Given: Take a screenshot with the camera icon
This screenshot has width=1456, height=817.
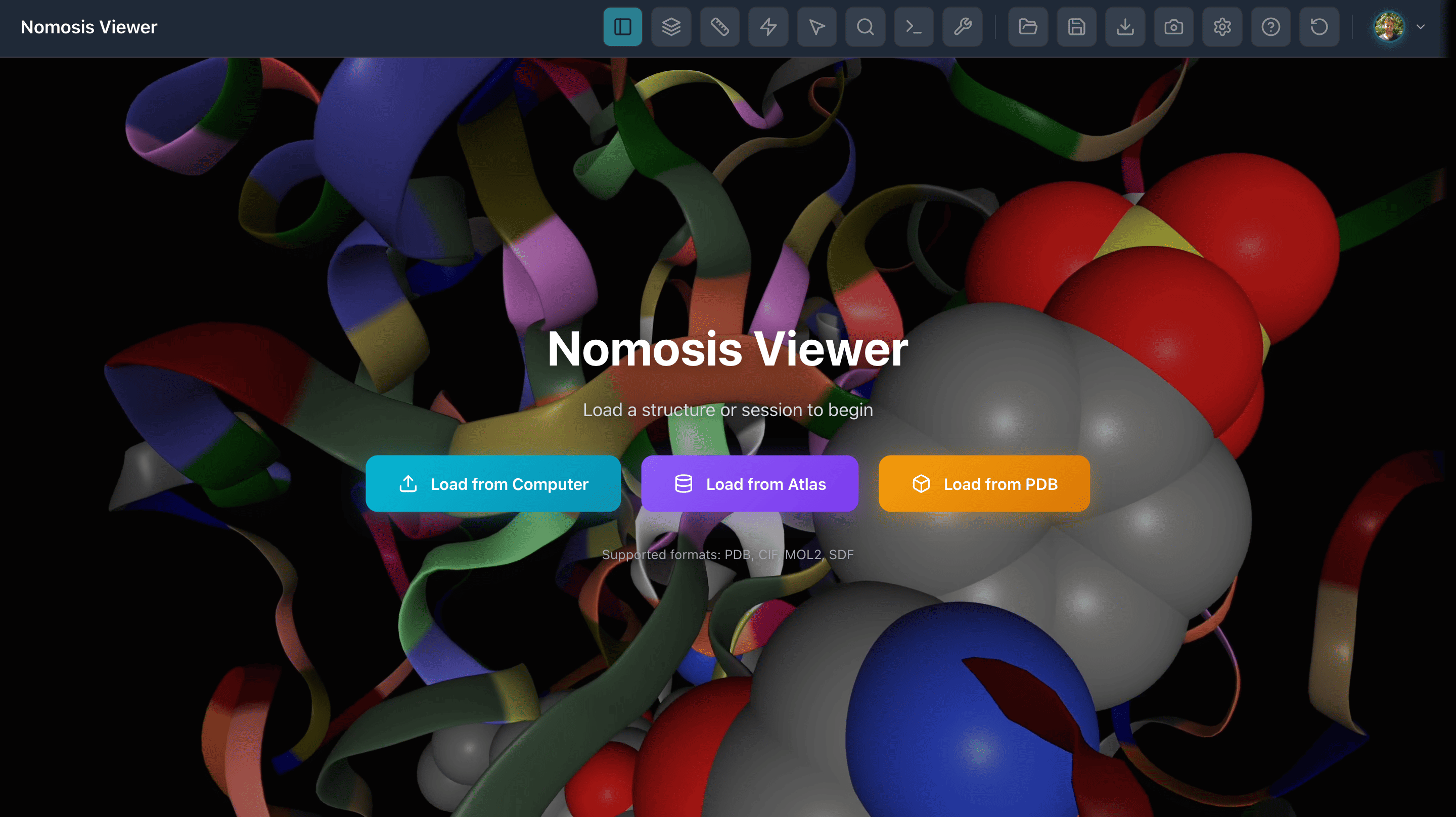Looking at the screenshot, I should click(x=1173, y=27).
